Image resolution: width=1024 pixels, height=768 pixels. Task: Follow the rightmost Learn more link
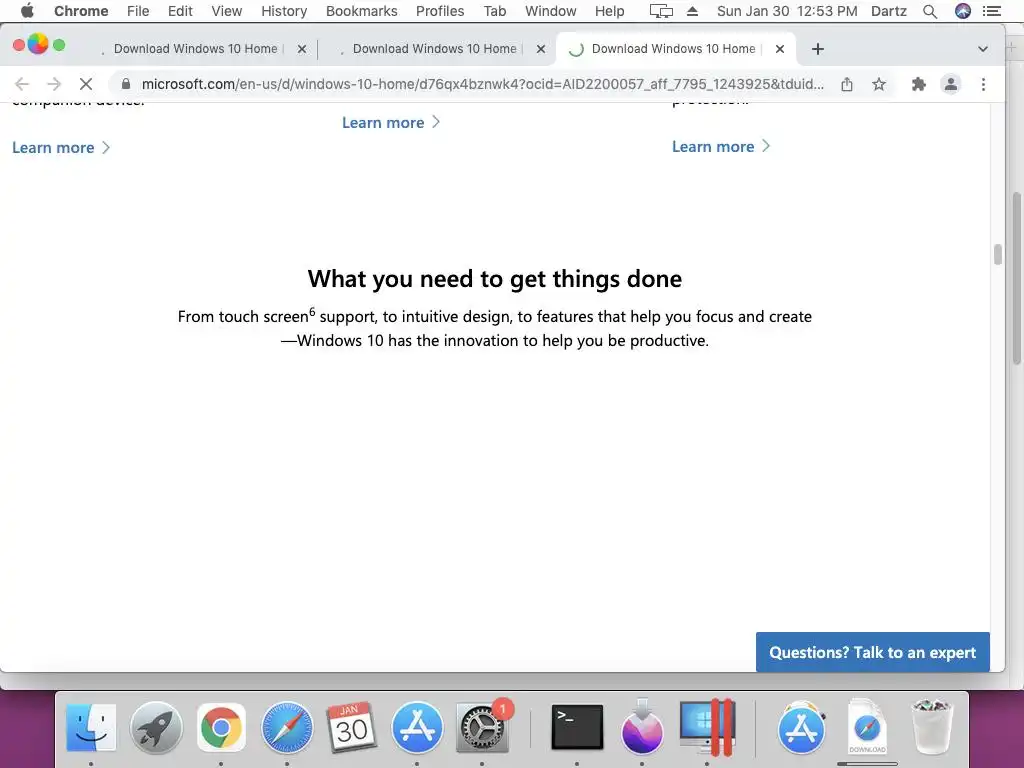(x=721, y=147)
